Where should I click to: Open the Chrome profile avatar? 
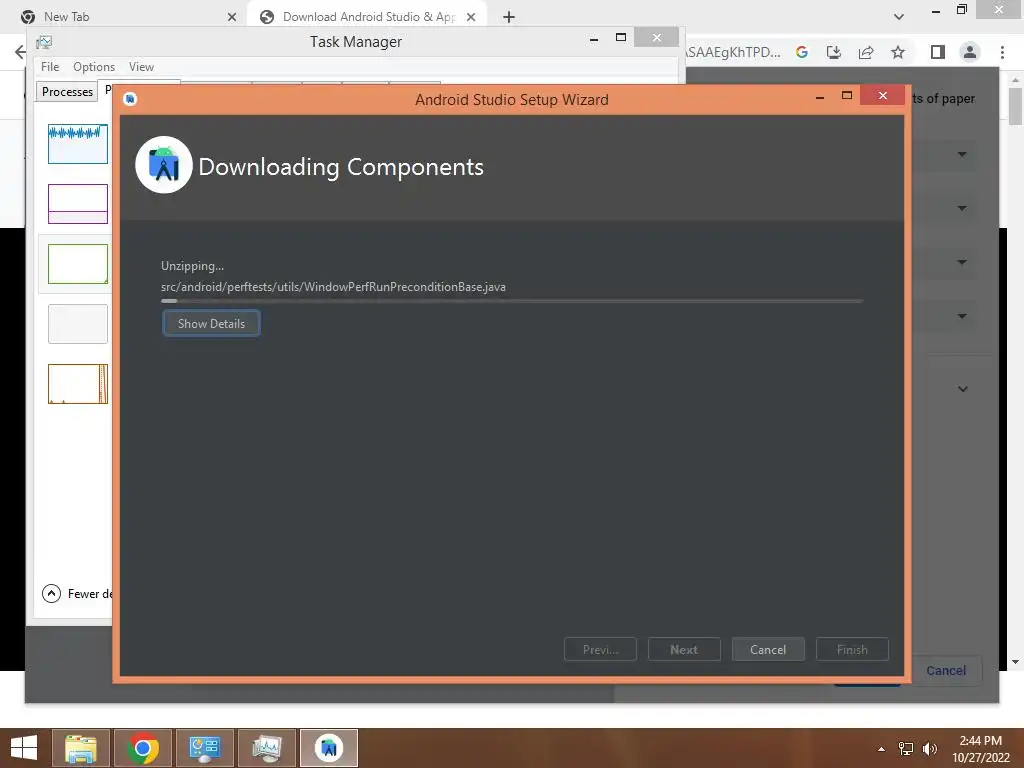pyautogui.click(x=970, y=52)
